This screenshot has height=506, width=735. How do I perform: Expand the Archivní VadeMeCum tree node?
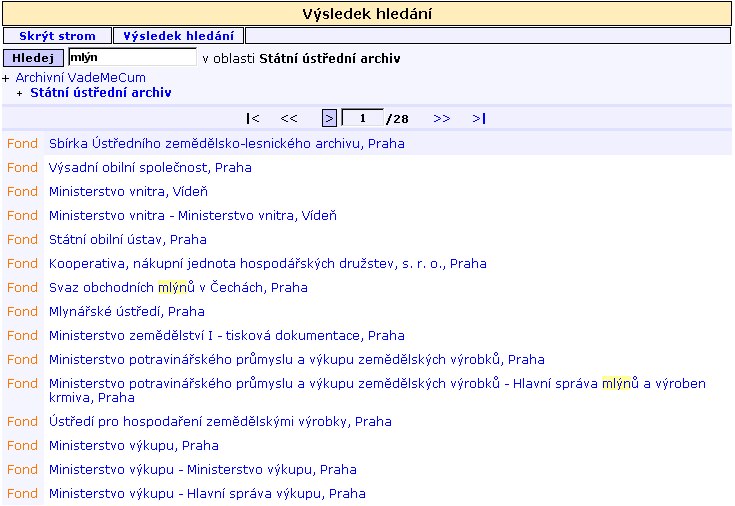[6, 78]
